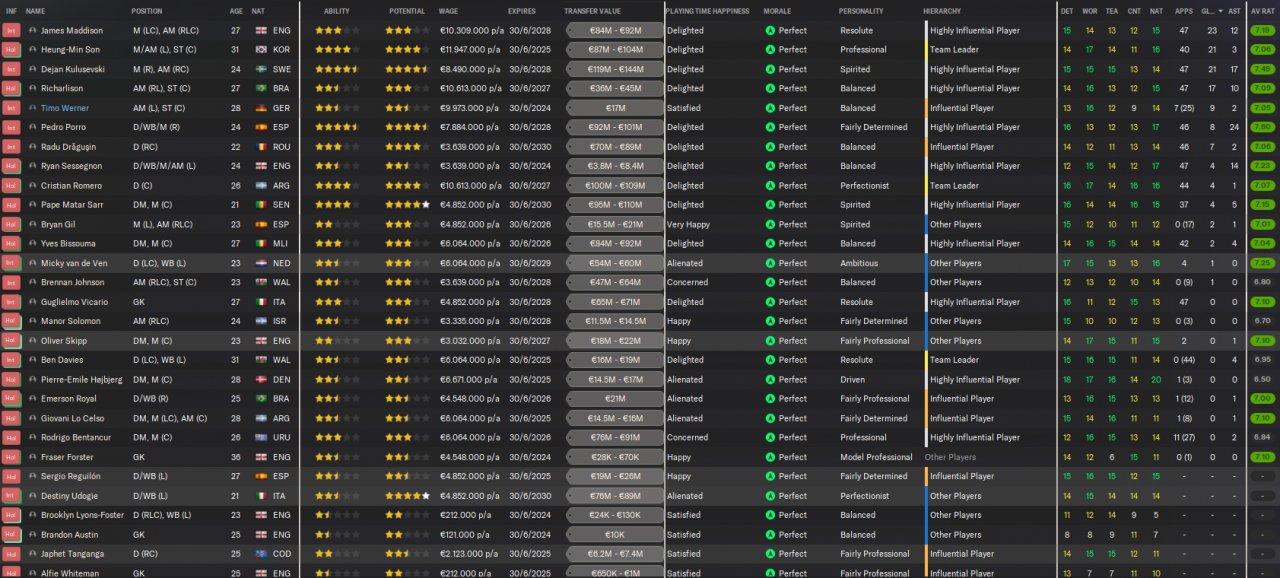Click the Concerned status in Brennan Johnson's row
Viewport: 1280px width, 578px height.
[x=687, y=282]
